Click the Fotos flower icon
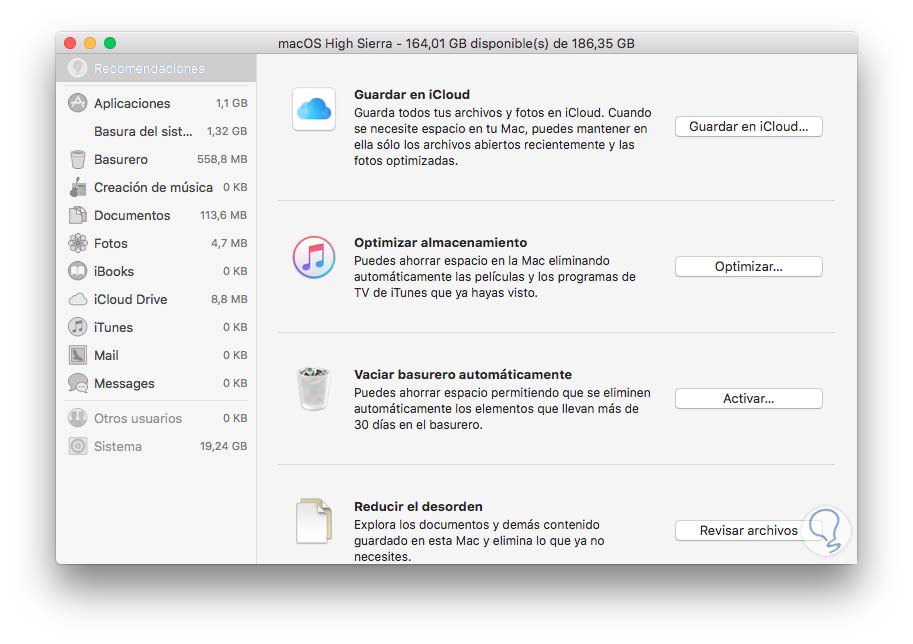Screen dimensions: 913x644 (77, 243)
